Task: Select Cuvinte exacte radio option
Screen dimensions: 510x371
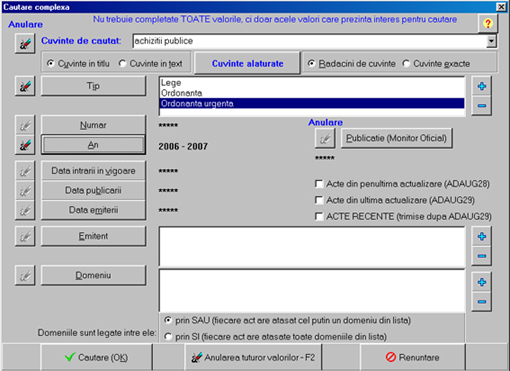Action: pos(436,63)
